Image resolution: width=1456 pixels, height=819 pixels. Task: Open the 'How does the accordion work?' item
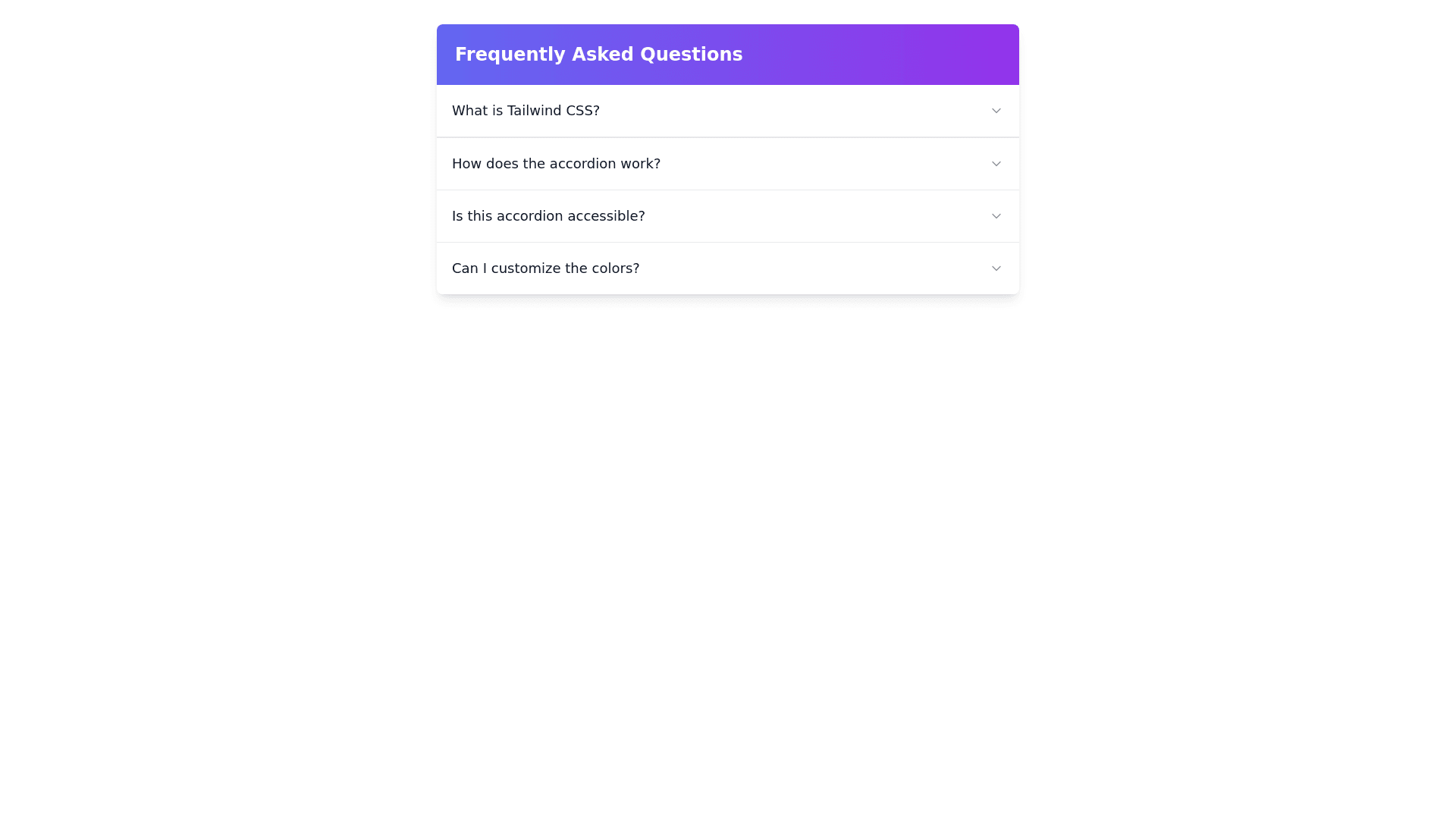click(x=727, y=163)
